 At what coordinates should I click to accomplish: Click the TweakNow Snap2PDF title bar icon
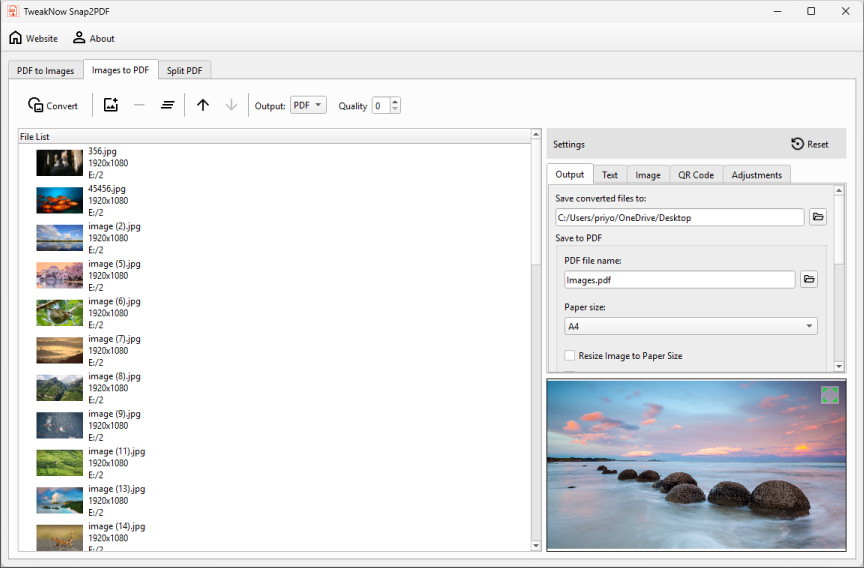point(13,11)
